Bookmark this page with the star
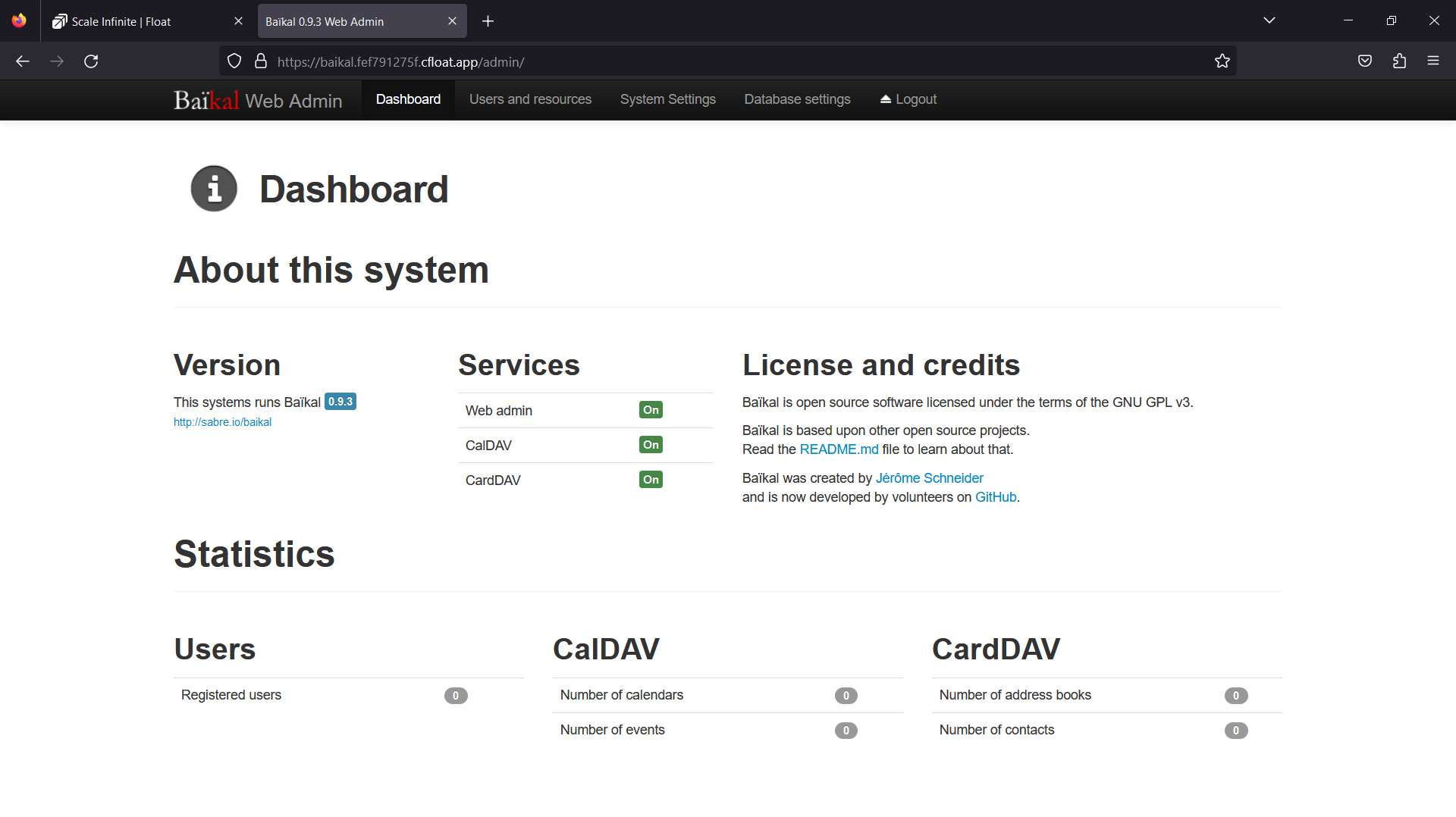Viewport: 1456px width, 817px height. 1222,61
